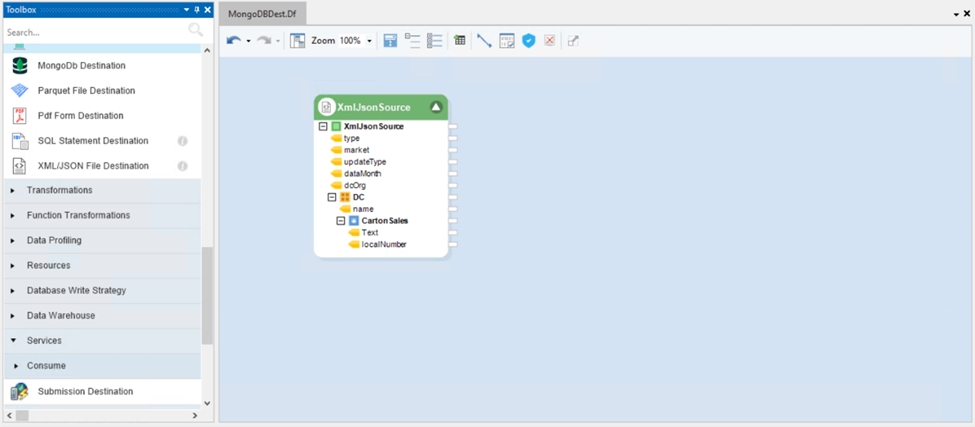
Task: Click the Redo arrow icon
Action: (x=264, y=40)
